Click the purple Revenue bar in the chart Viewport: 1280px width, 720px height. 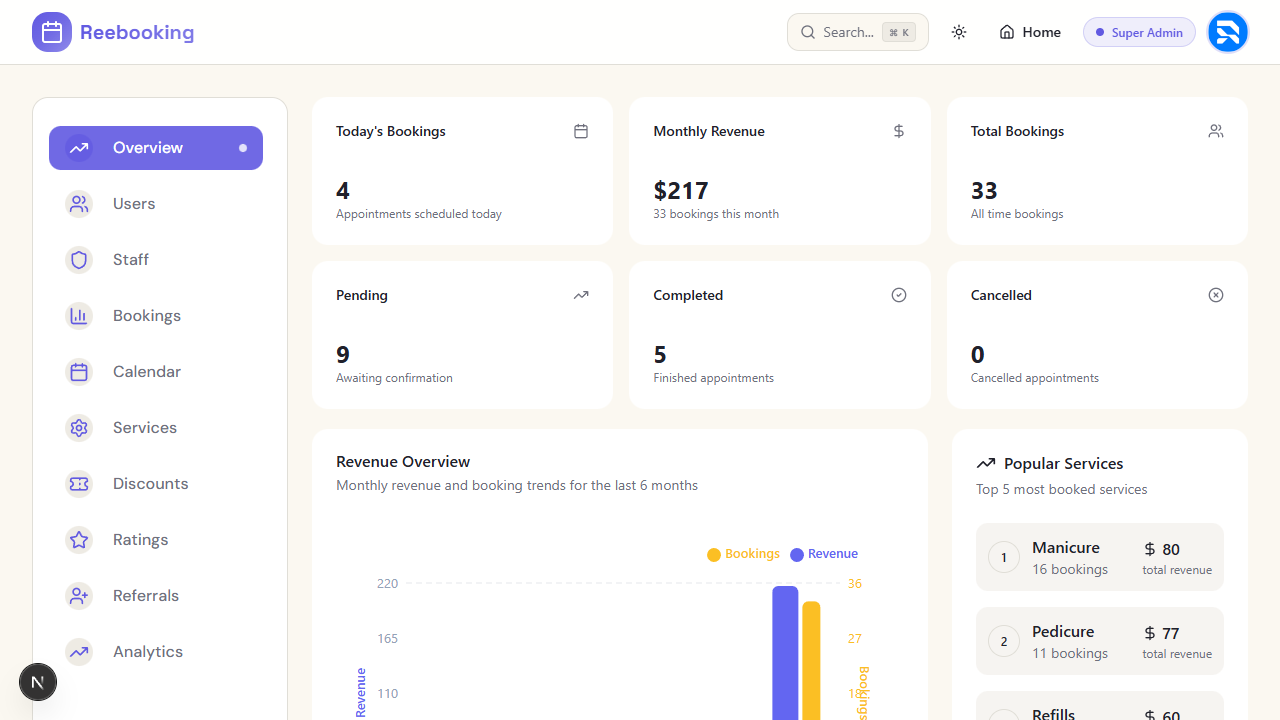tap(785, 650)
